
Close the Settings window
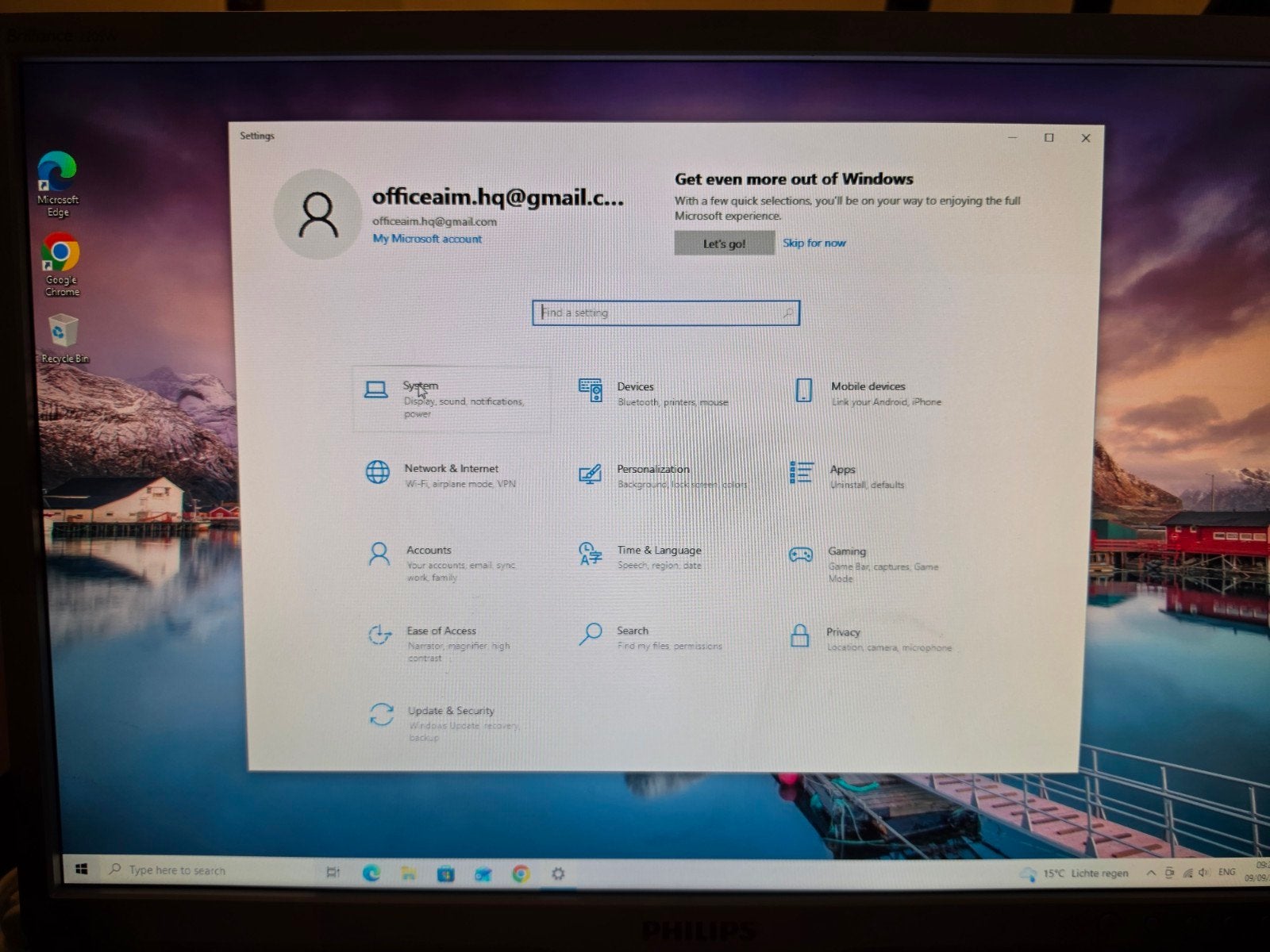(1085, 138)
